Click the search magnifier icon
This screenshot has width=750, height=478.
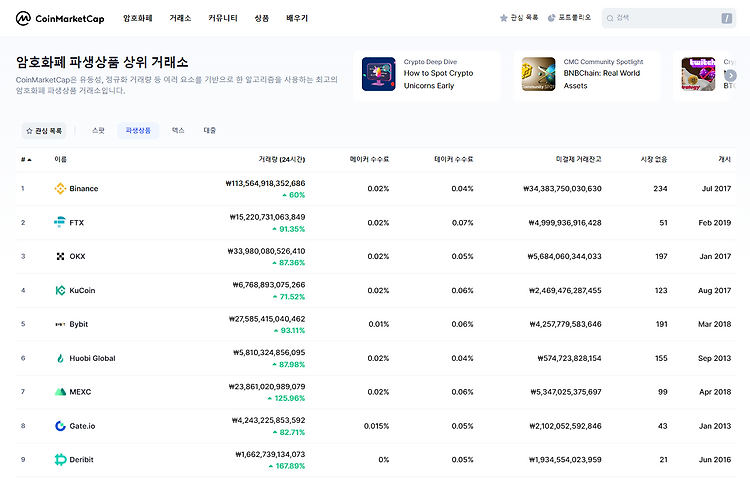(x=610, y=18)
